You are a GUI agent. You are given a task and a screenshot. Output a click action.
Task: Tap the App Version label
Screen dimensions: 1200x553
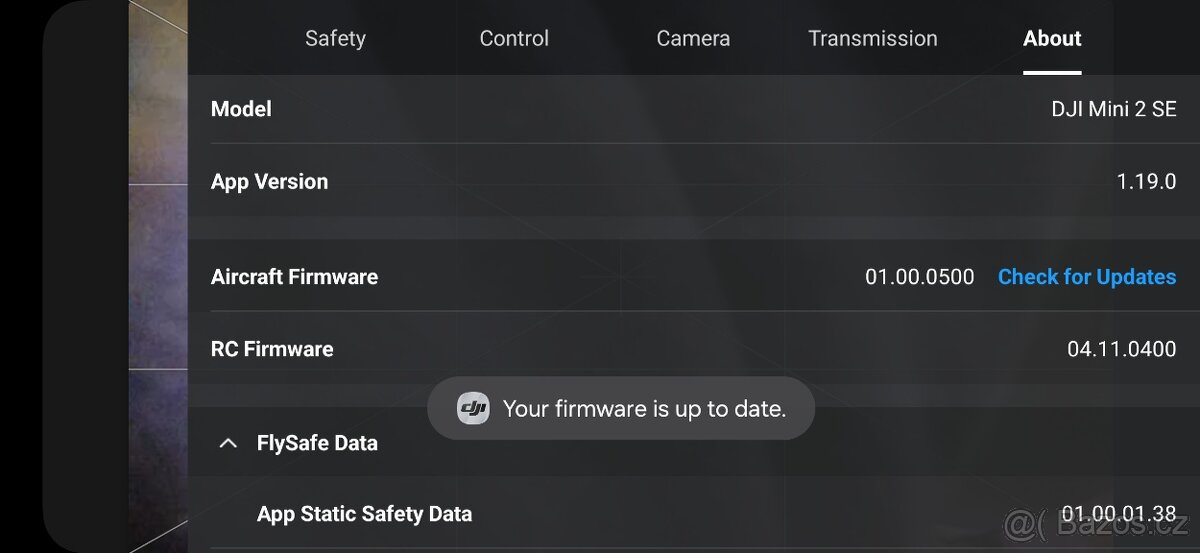(269, 182)
